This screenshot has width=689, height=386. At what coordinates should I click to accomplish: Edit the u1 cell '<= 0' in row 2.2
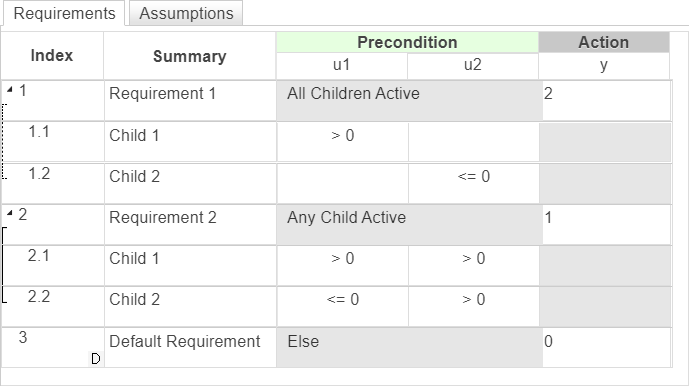343,306
